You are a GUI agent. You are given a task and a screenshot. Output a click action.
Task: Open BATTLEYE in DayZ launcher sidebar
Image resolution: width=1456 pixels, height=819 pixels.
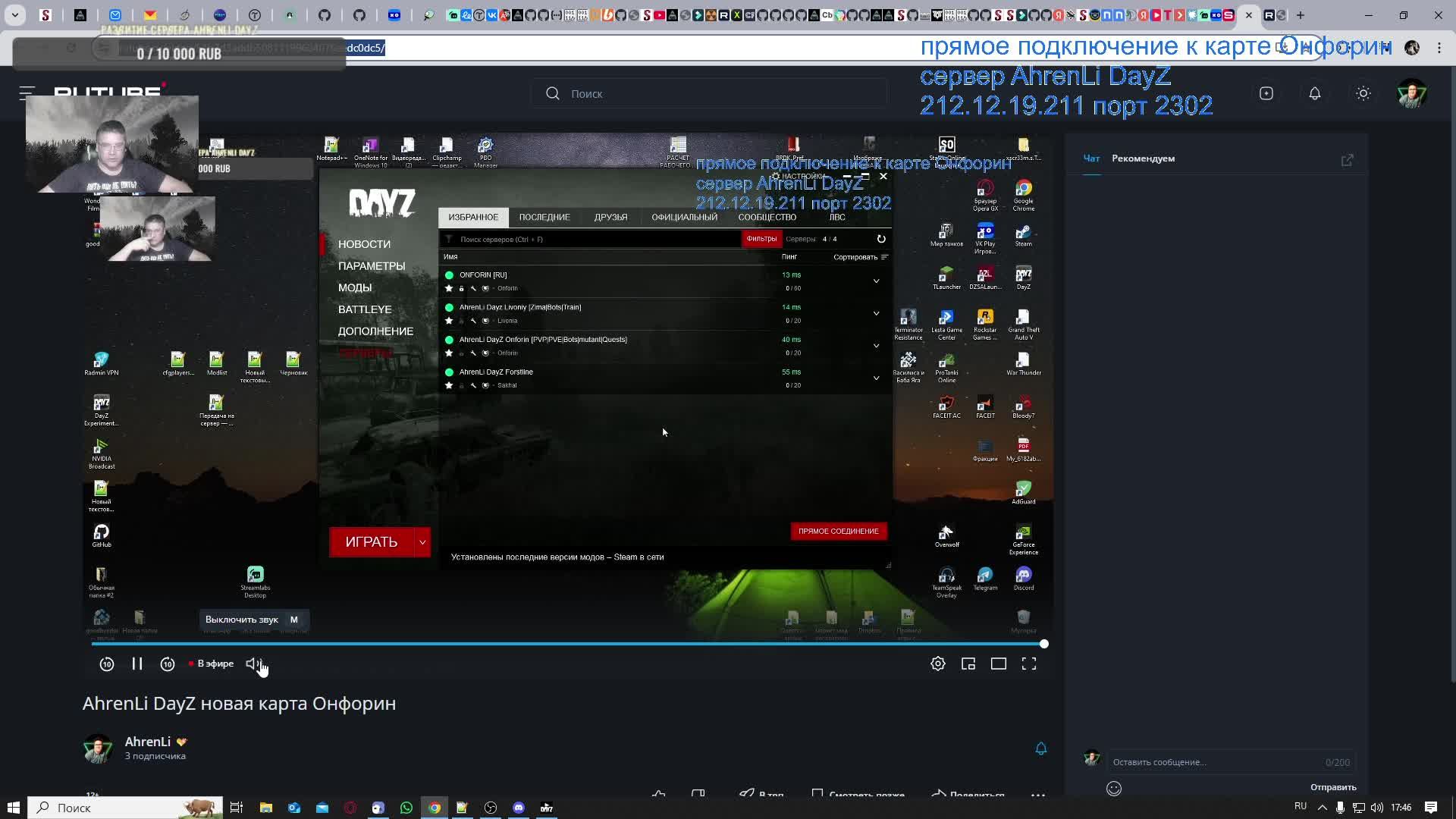click(365, 309)
